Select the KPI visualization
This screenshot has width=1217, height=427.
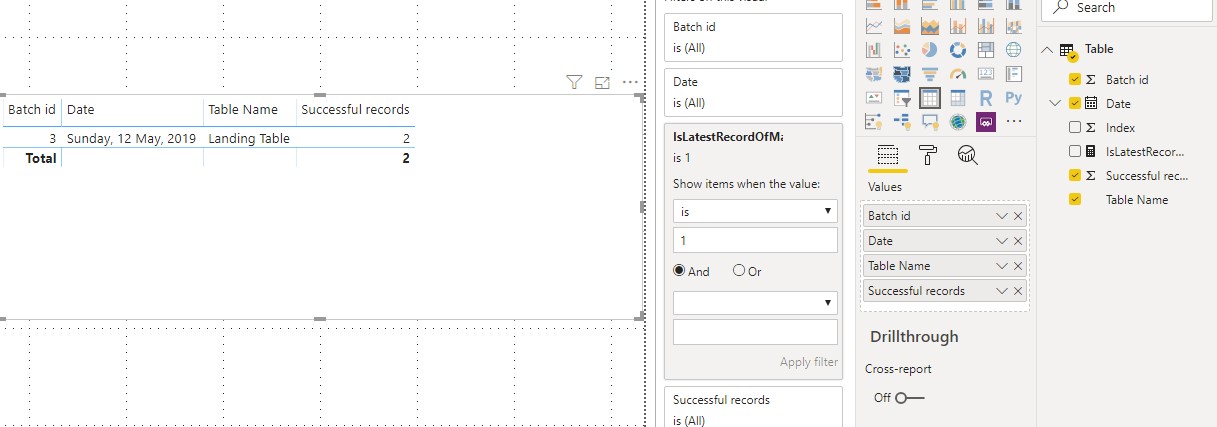click(874, 97)
